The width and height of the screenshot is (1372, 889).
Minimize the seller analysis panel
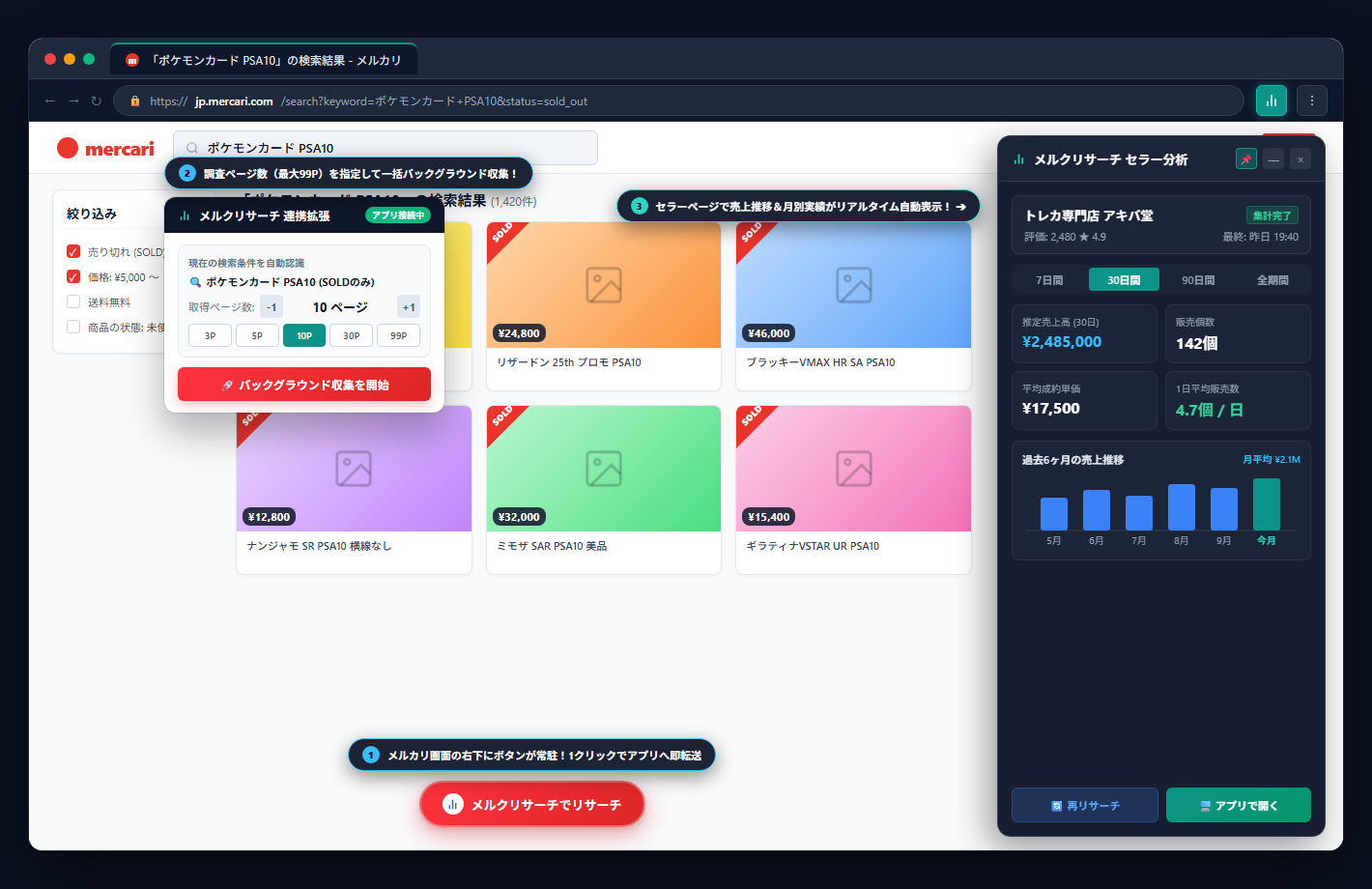(1273, 159)
